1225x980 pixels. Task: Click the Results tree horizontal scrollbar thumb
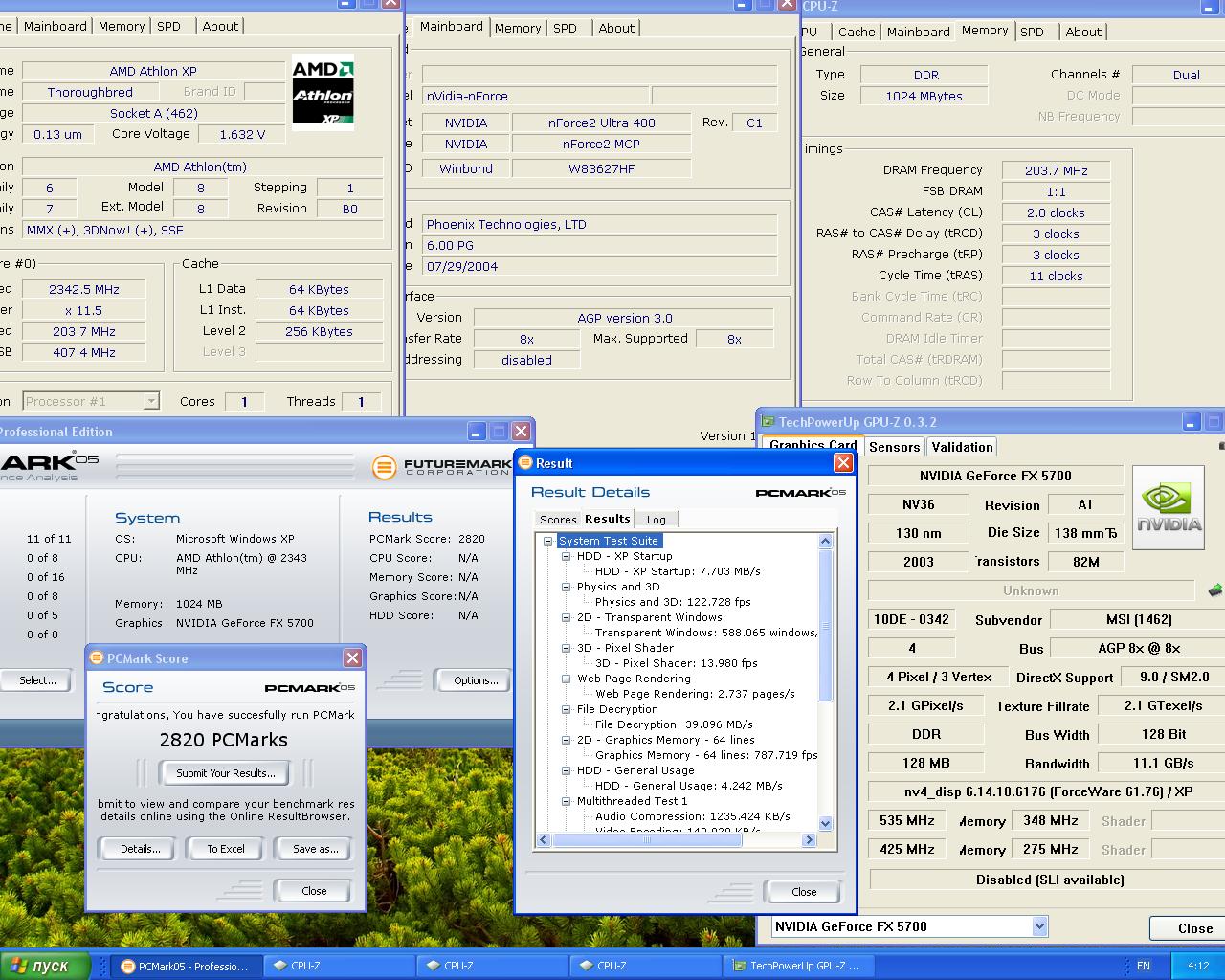point(646,839)
